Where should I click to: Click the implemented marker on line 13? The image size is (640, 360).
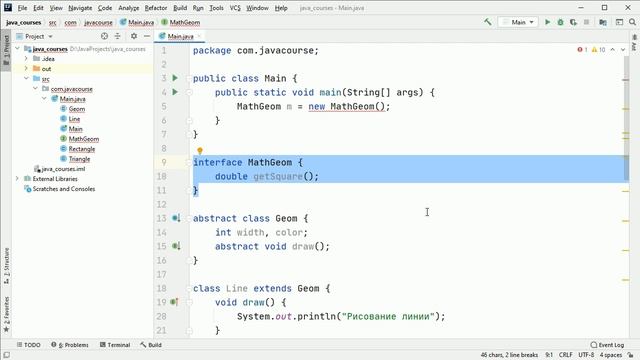(176, 218)
